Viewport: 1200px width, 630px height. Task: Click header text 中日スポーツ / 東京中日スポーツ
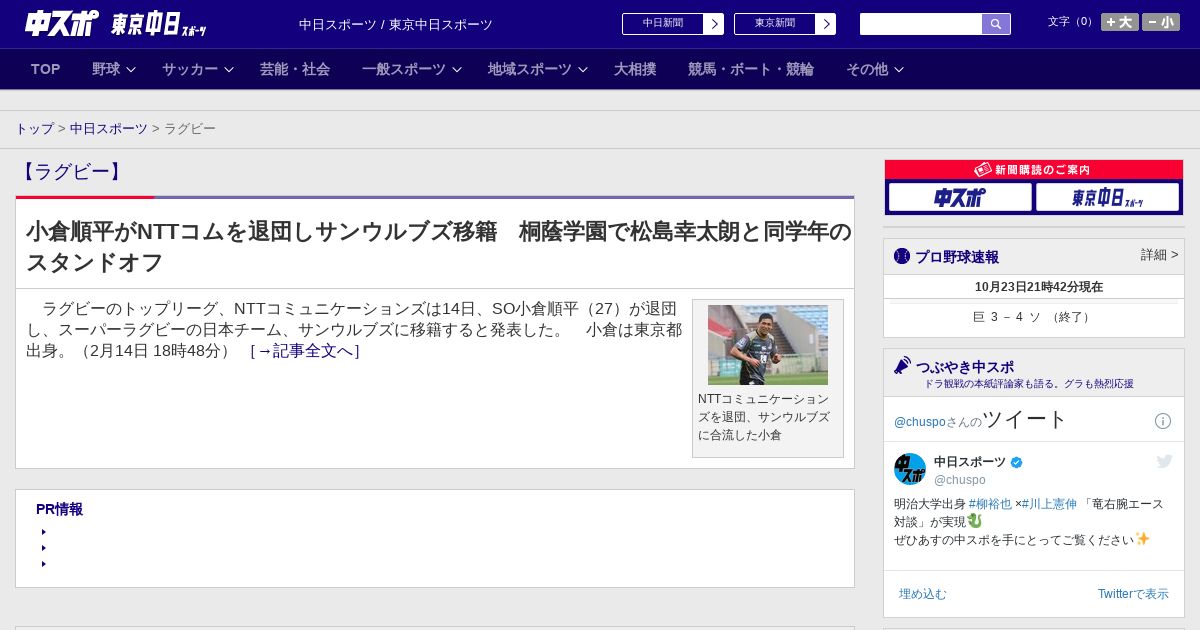pyautogui.click(x=396, y=25)
